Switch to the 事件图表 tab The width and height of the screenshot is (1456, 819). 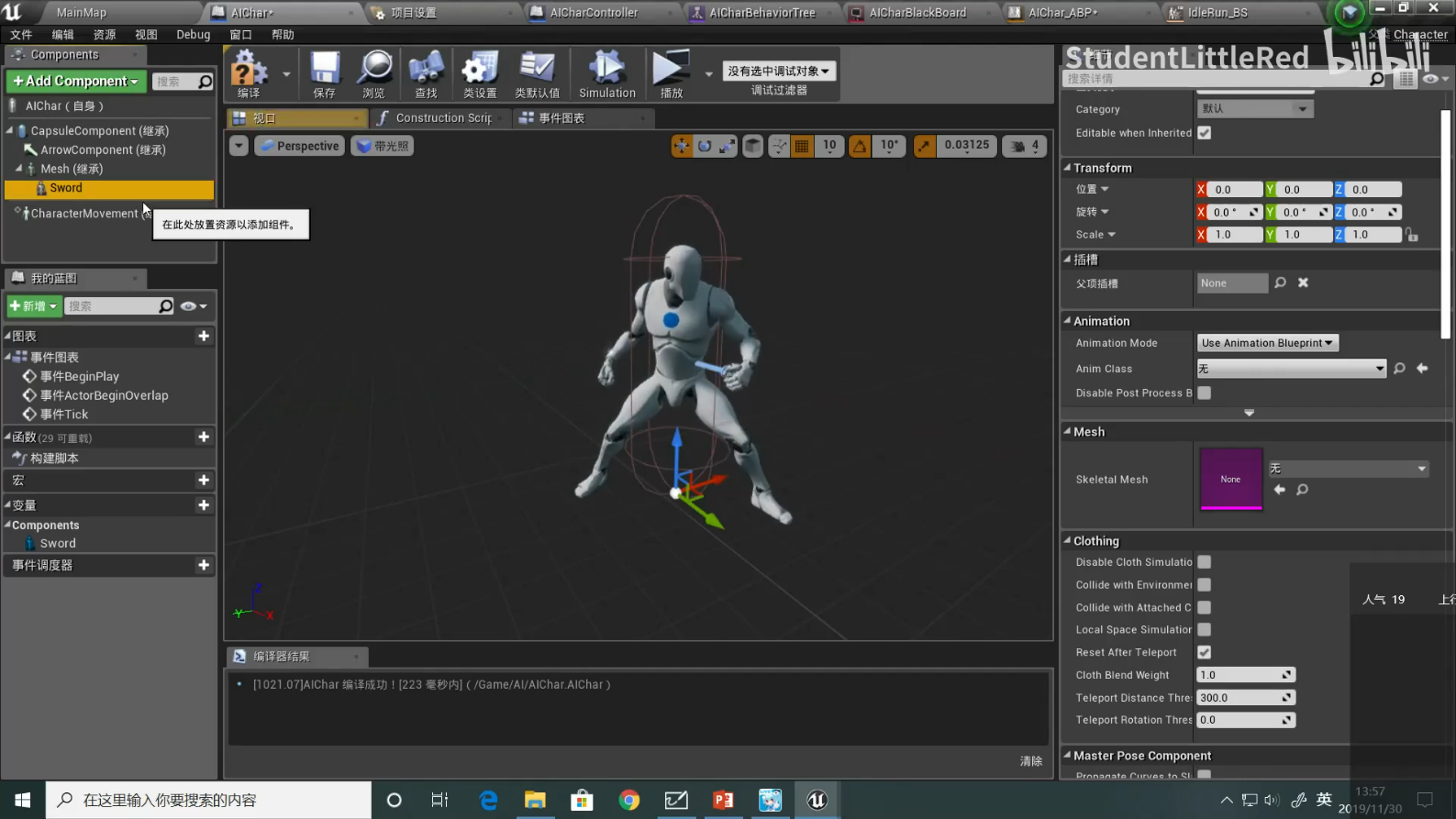coord(561,118)
